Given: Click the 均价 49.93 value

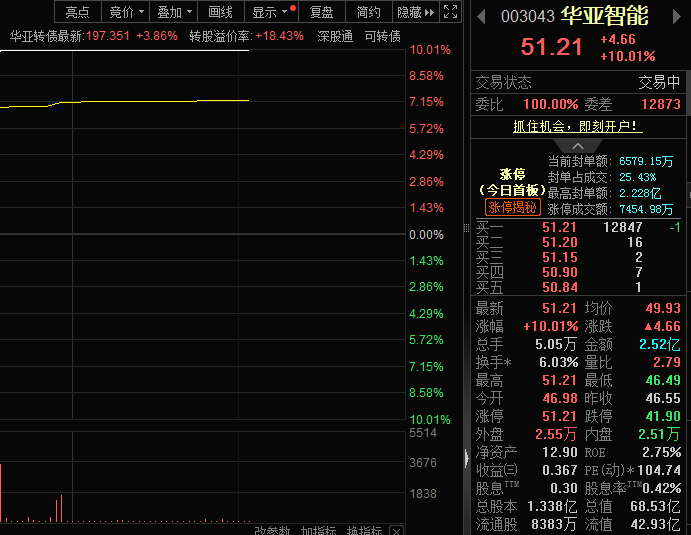Looking at the screenshot, I should click(663, 308).
